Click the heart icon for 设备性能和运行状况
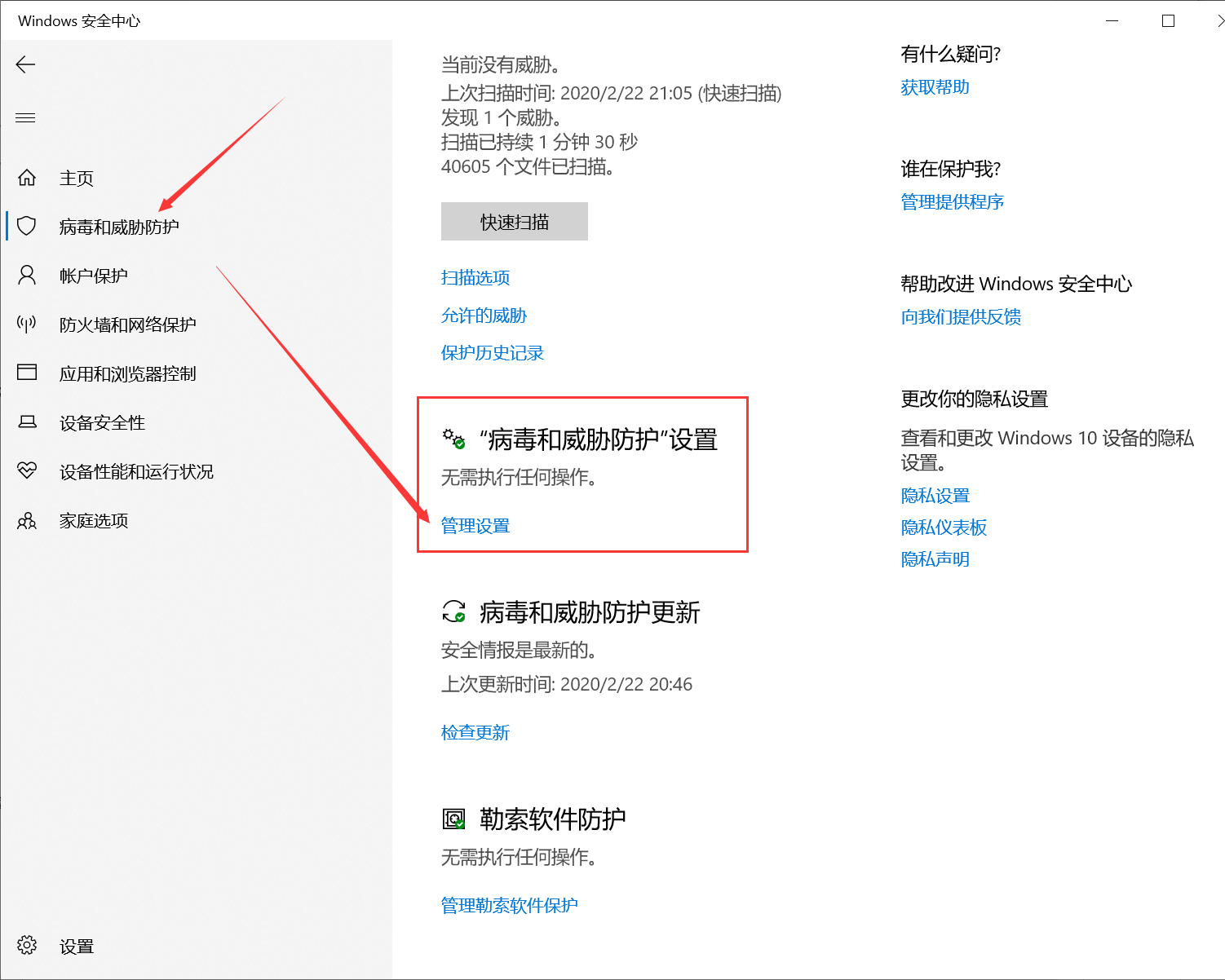 (x=27, y=470)
